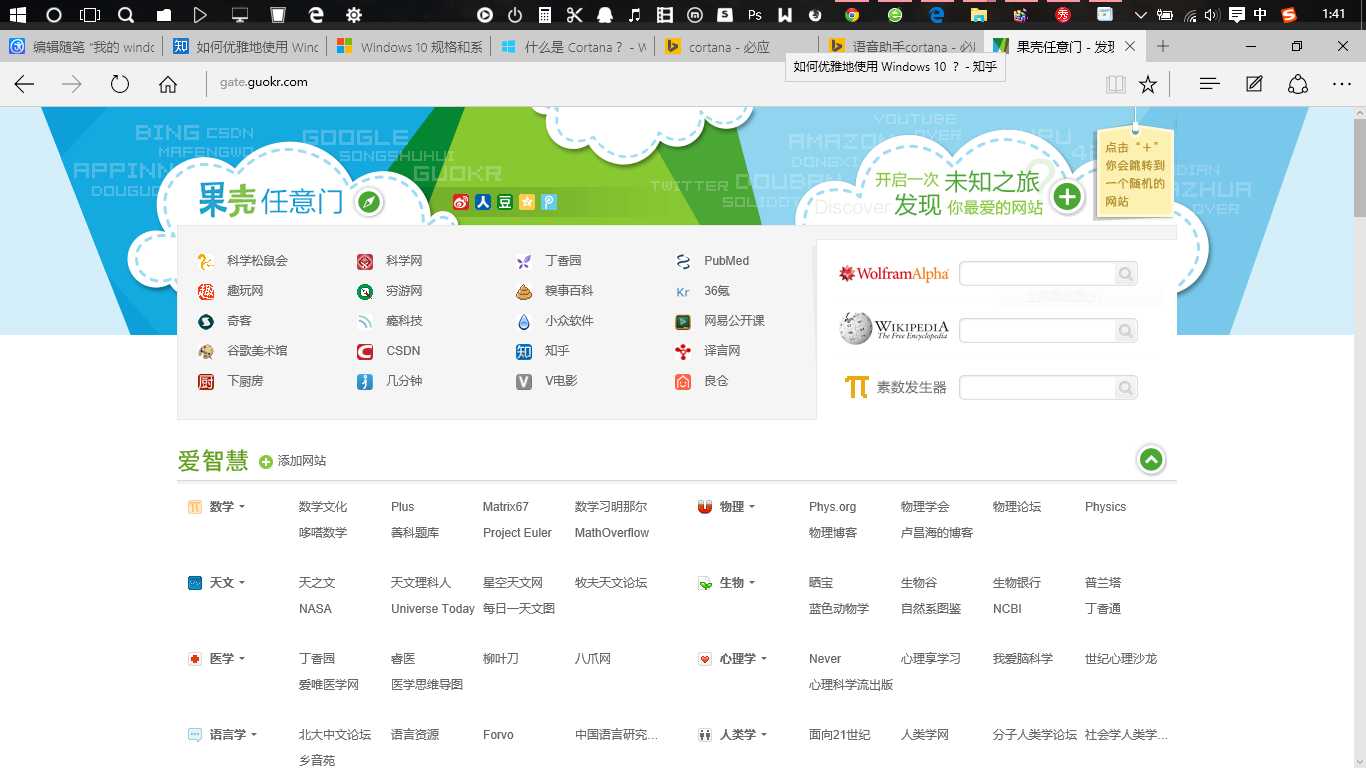The image size is (1366, 768).
Task: Open the Project Euler link
Action: [517, 533]
